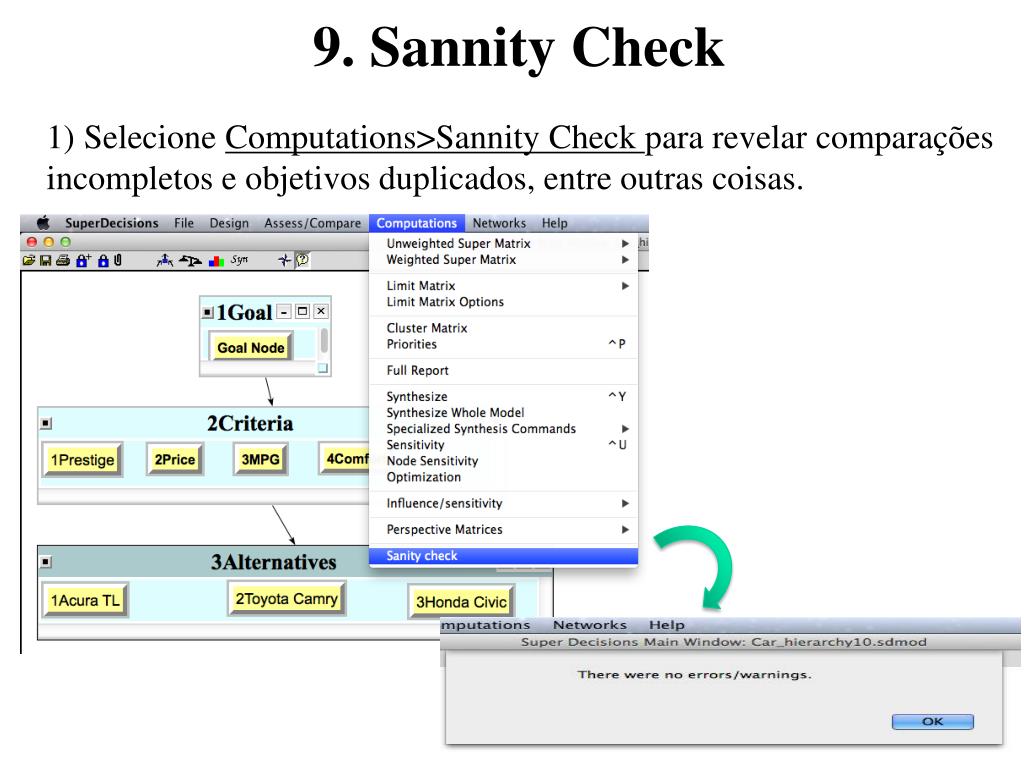Screen dimensions: 1024x768
Task: Select the 1Prestige criteria node
Action: click(x=82, y=460)
